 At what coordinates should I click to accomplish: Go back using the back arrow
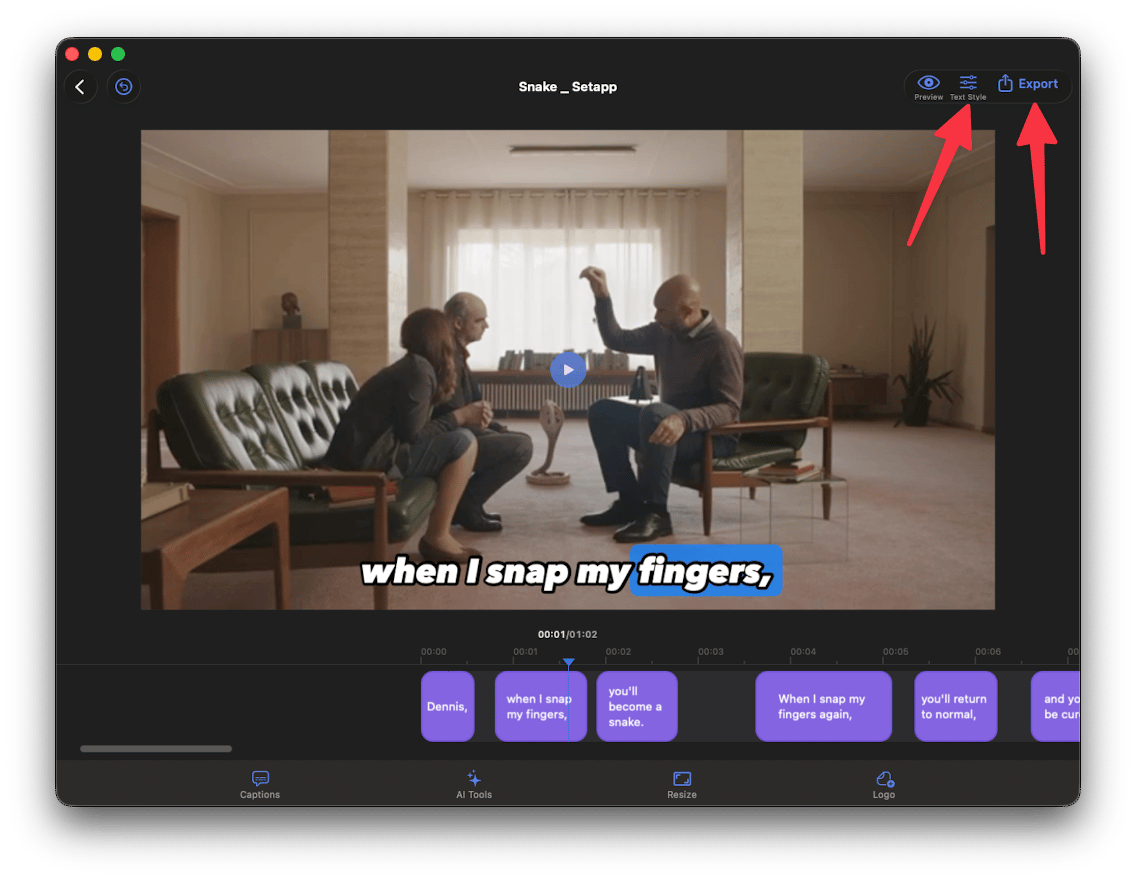click(81, 86)
